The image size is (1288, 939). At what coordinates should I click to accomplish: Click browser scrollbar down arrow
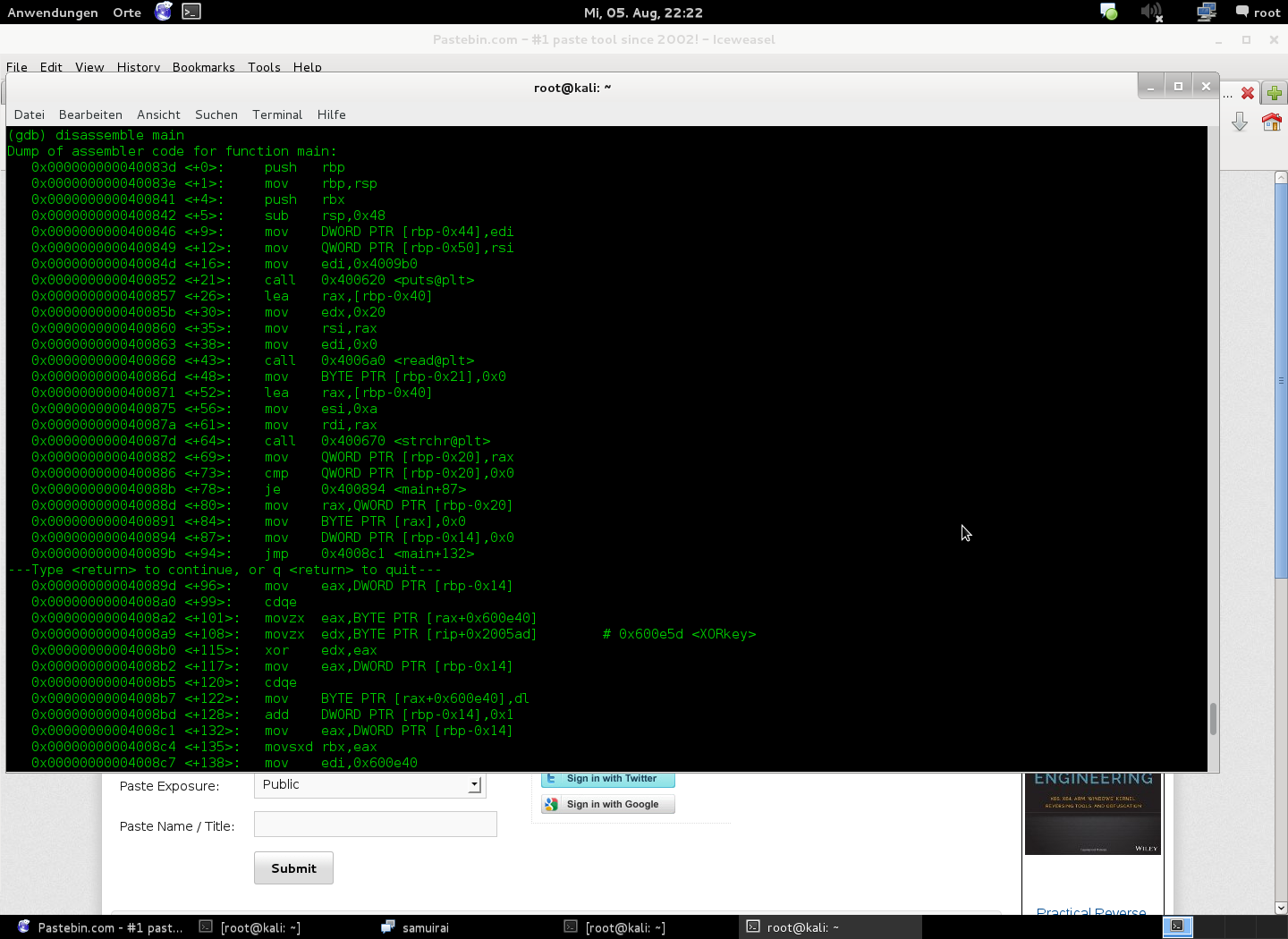(x=1281, y=908)
